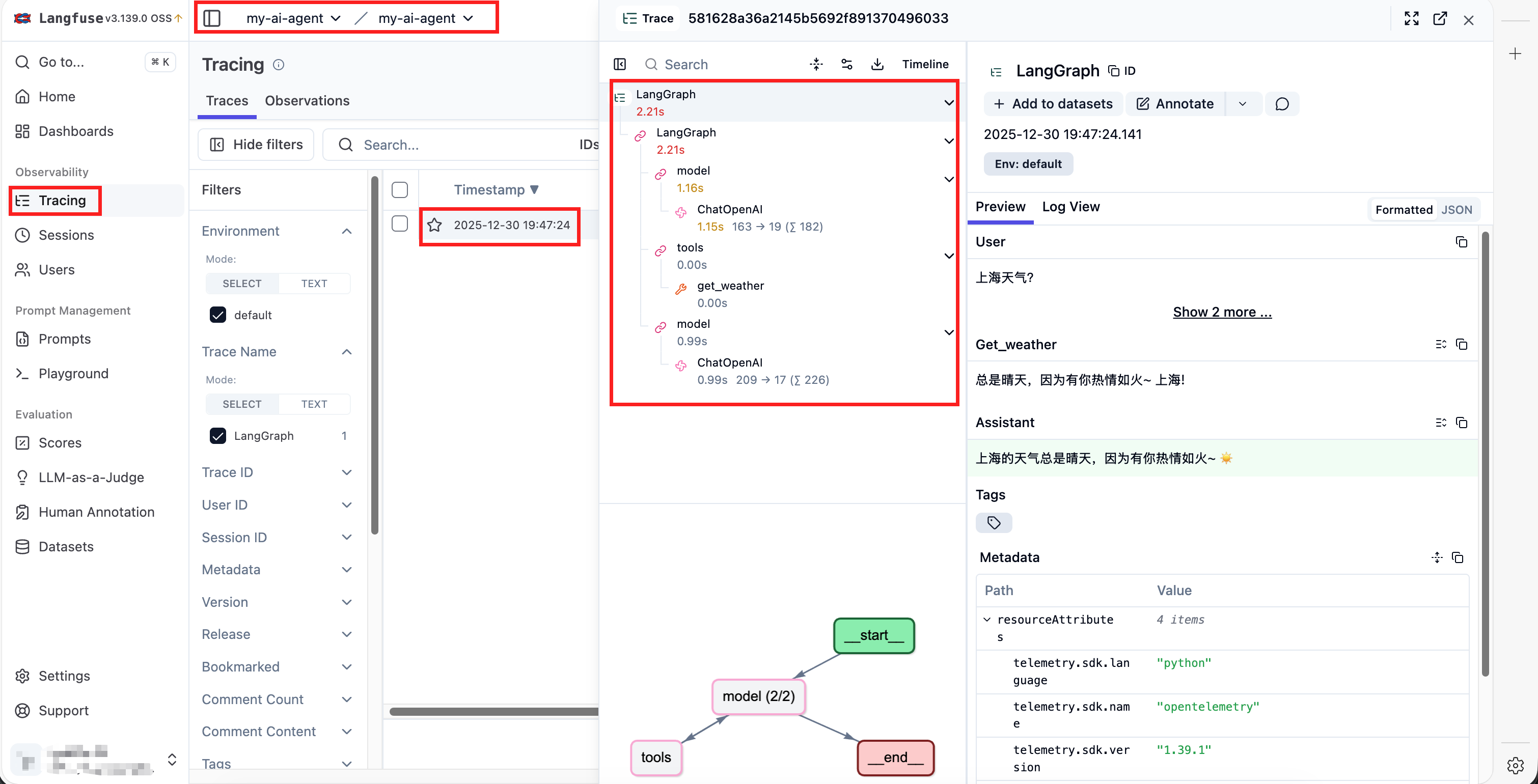The image size is (1538, 784).
Task: Open the trace view filter settings icon
Action: click(x=846, y=64)
